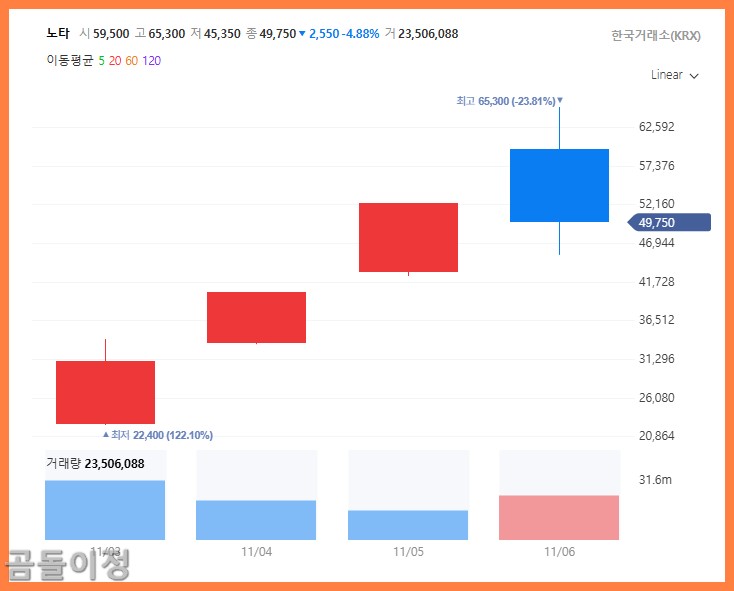Click the 31.6m volume axis label
The width and height of the screenshot is (734, 591).
pos(655,480)
